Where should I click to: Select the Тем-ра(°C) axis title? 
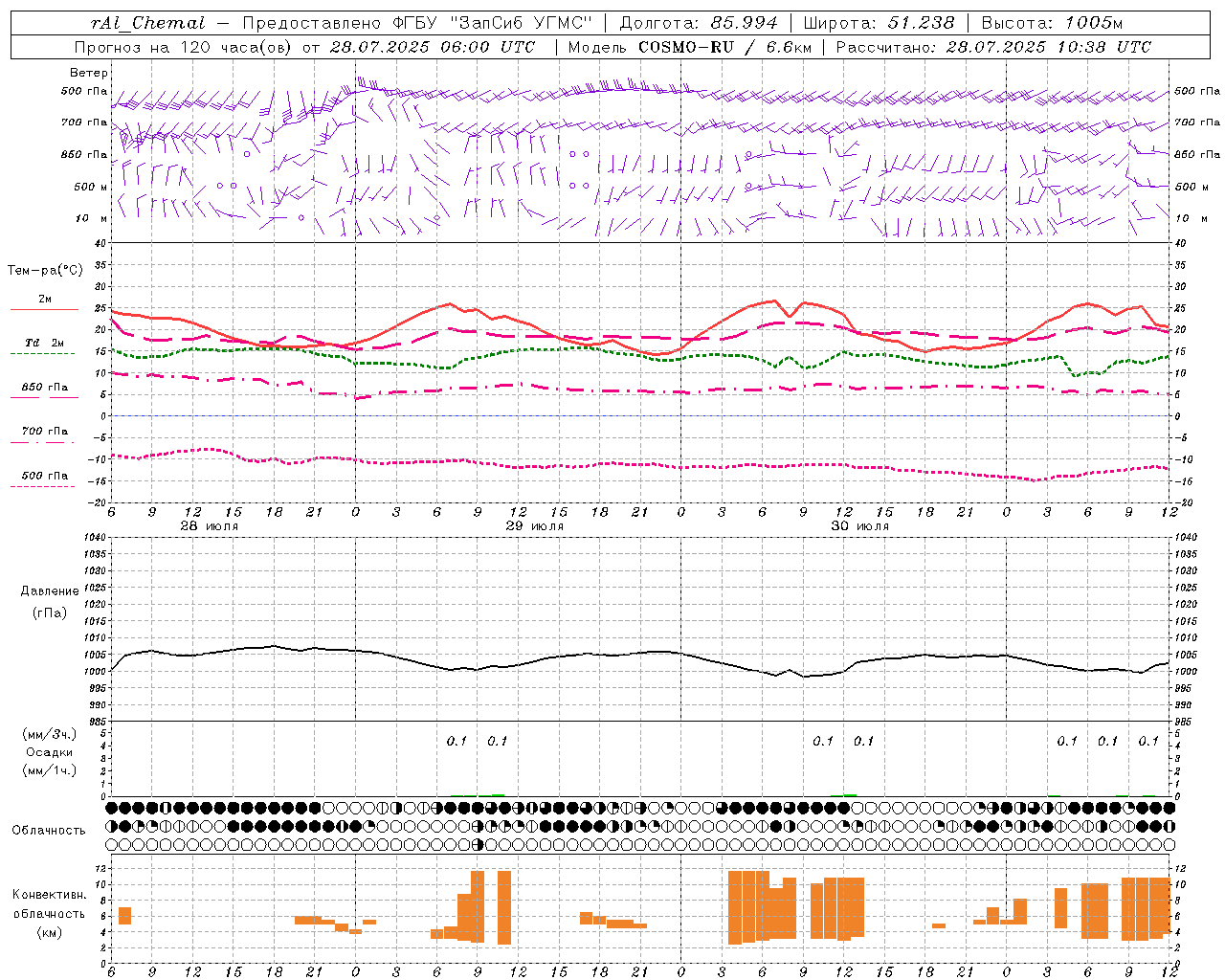tap(45, 271)
